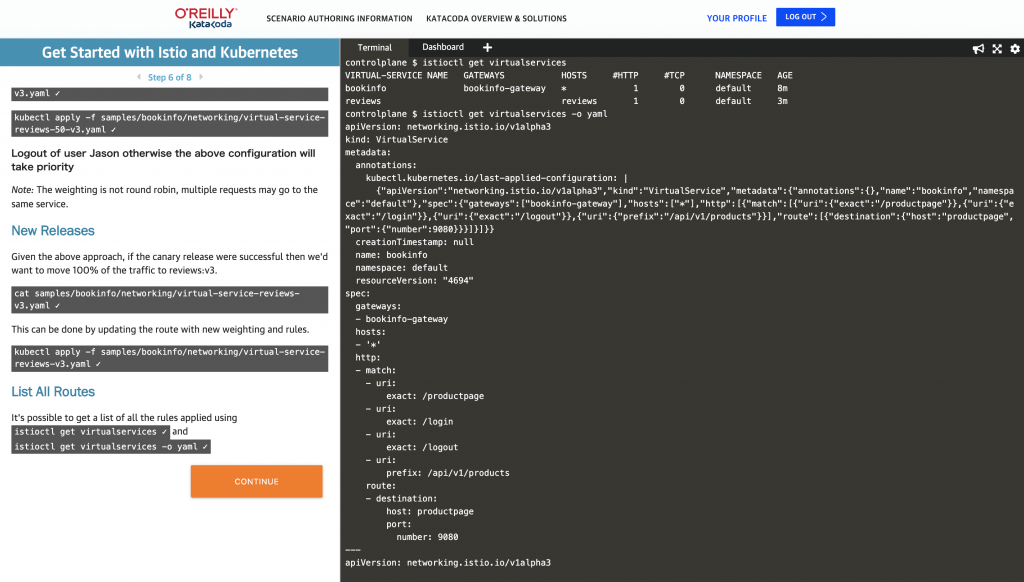Click the O'Reilly Katacoda logo

(x=206, y=18)
